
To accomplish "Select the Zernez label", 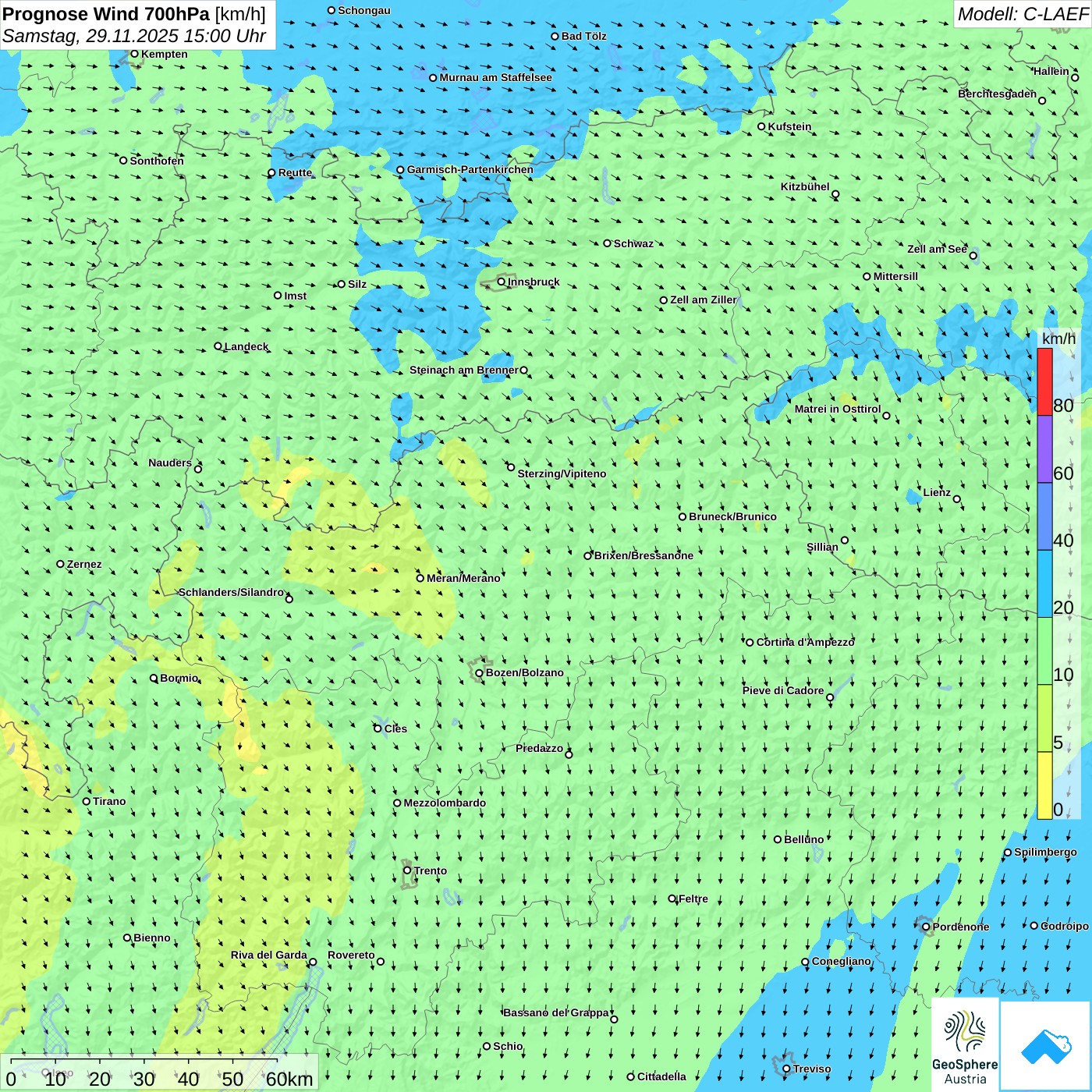I will pyautogui.click(x=84, y=564).
